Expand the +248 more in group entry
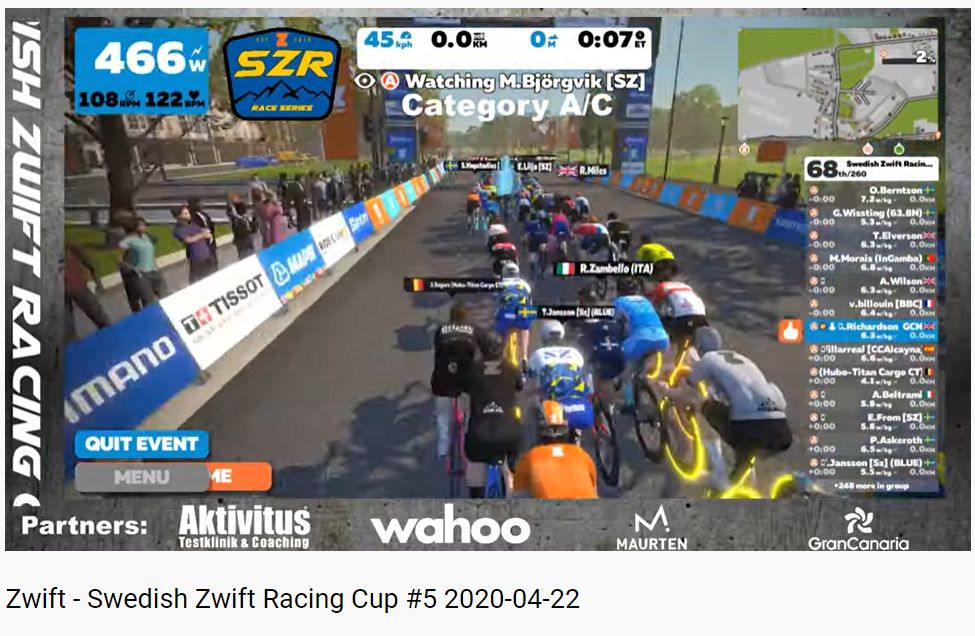This screenshot has height=636, width=975. point(871,486)
